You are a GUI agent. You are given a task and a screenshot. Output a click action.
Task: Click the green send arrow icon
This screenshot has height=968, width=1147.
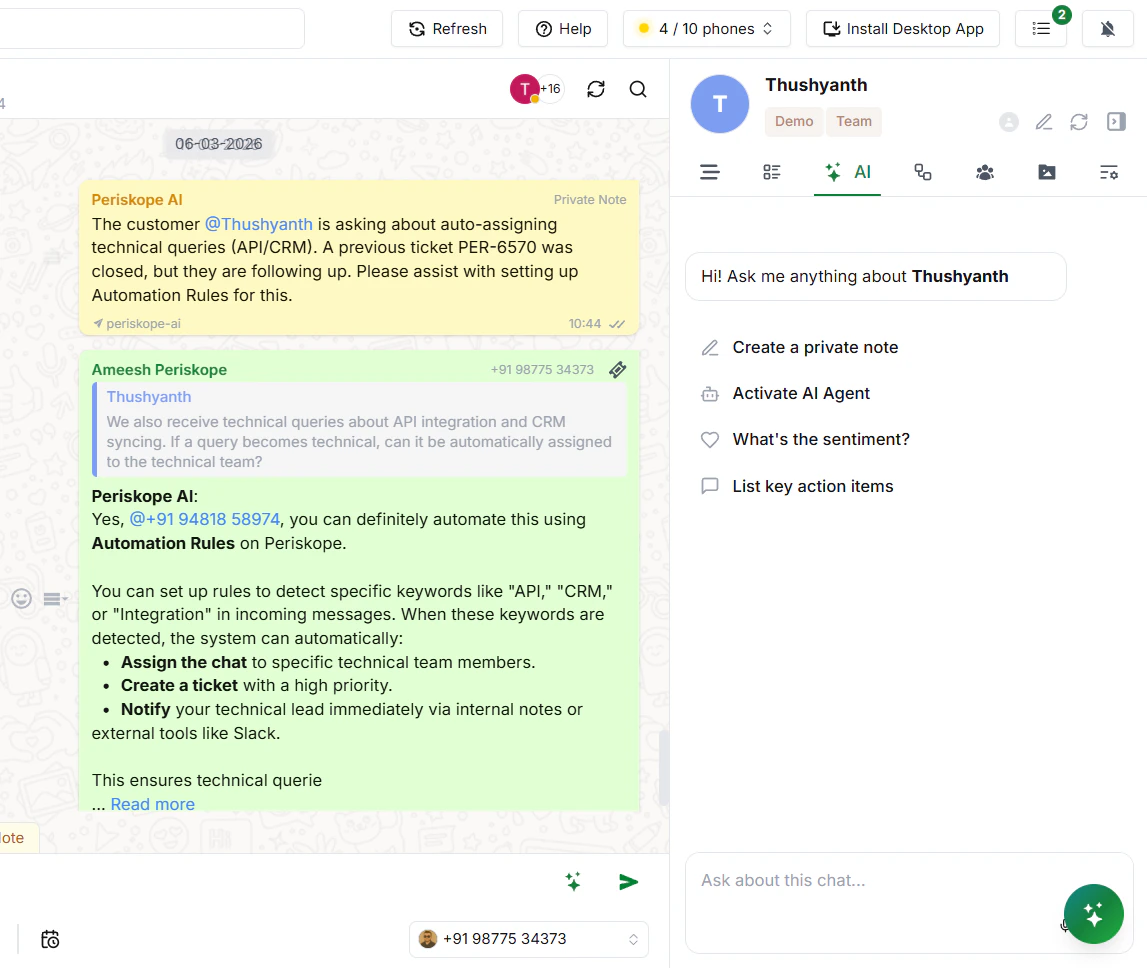pos(628,882)
